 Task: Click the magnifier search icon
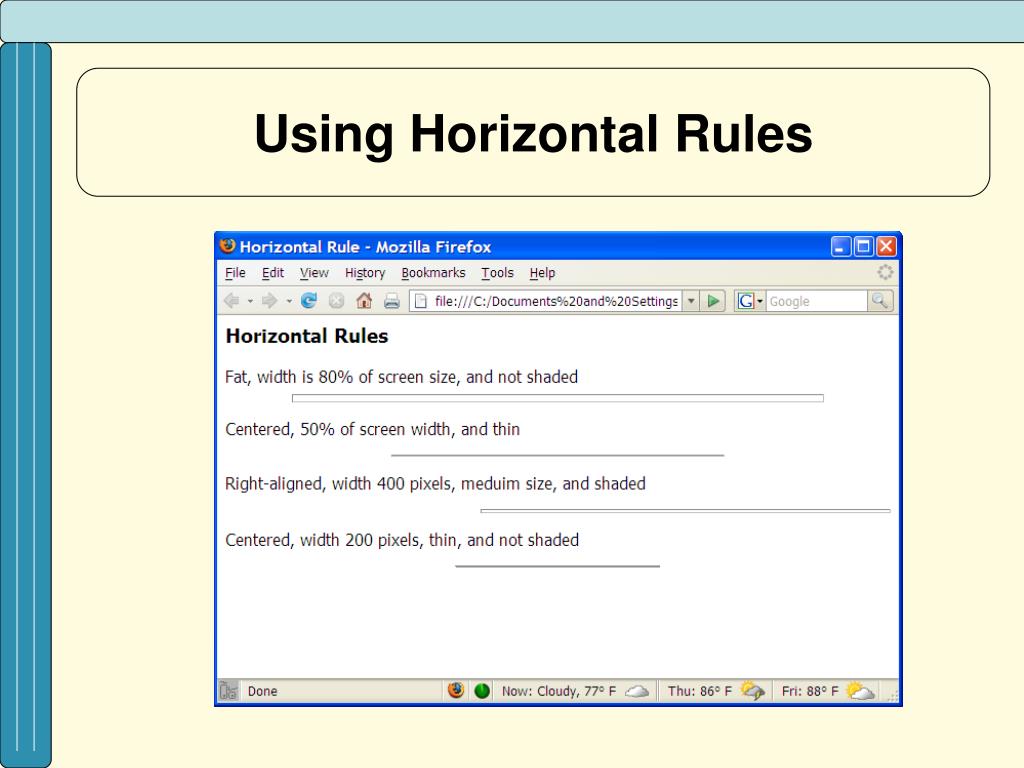click(x=880, y=301)
